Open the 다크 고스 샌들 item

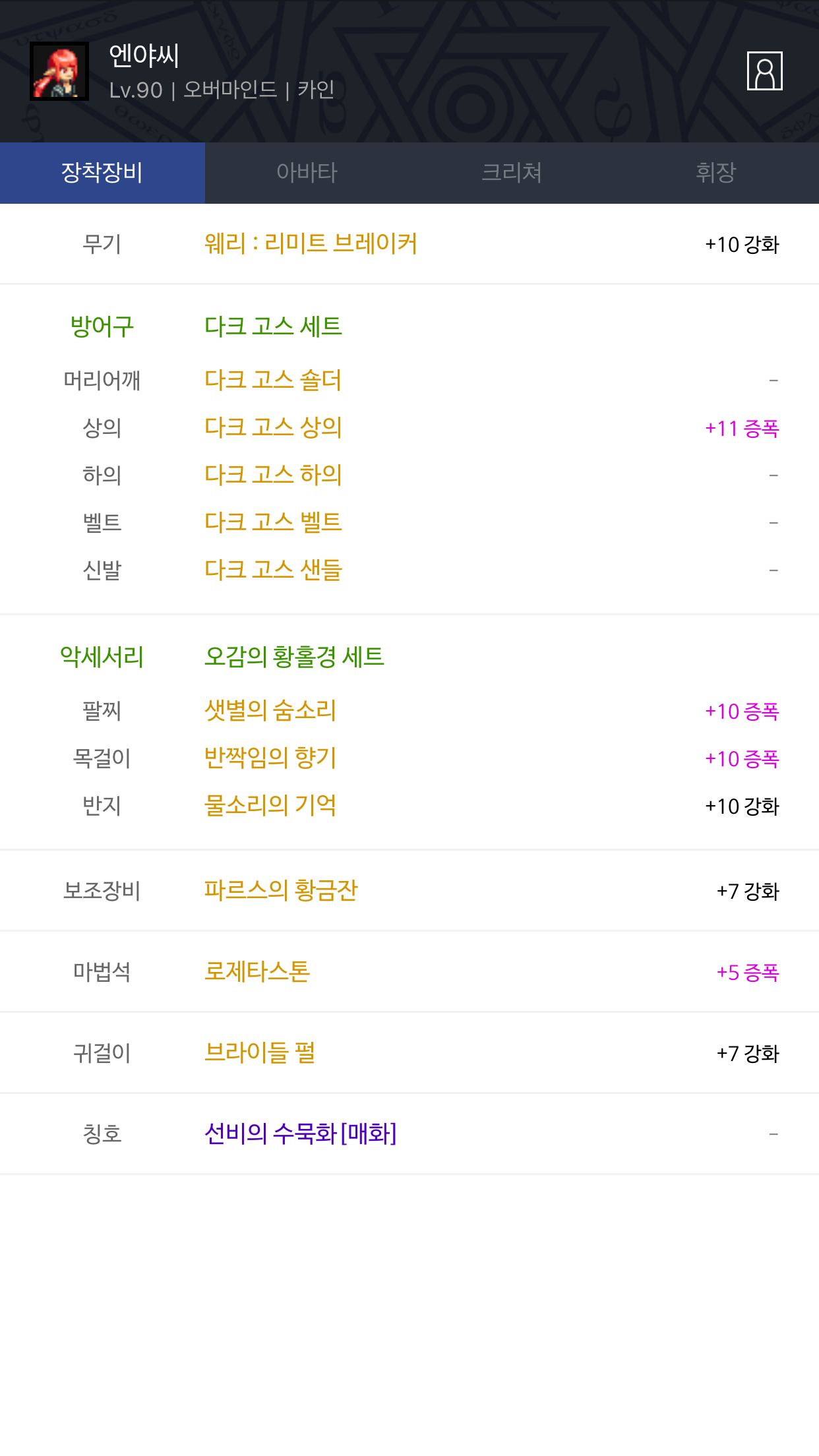(273, 570)
